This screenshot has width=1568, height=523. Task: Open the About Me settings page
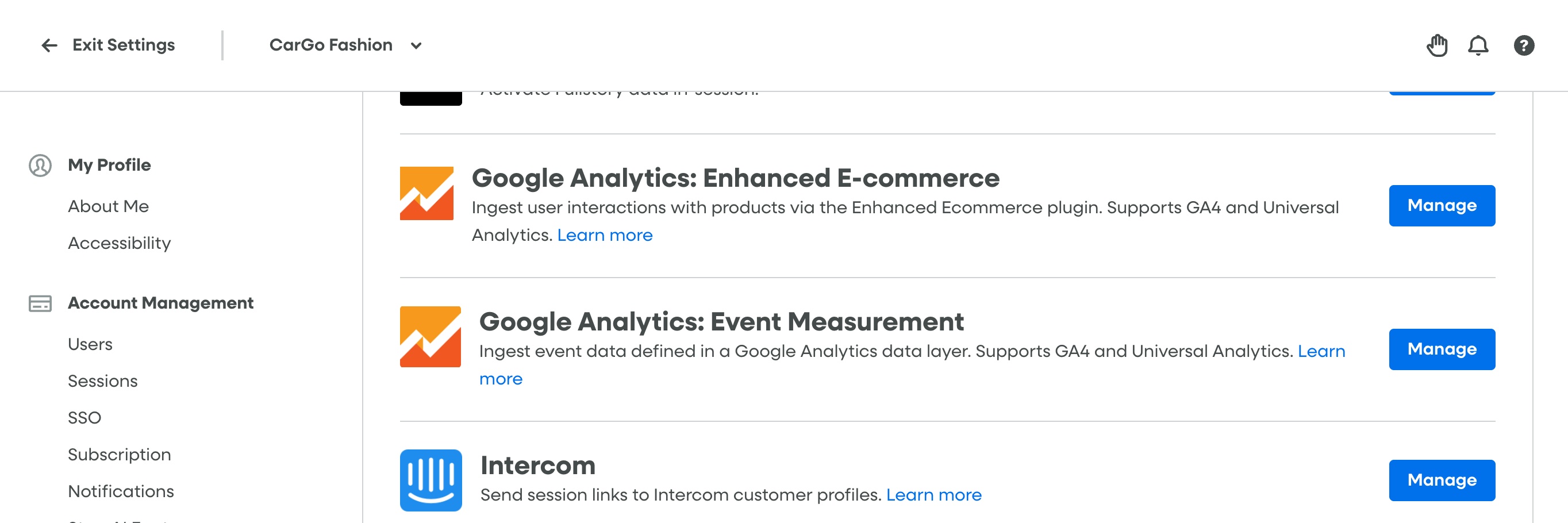pyautogui.click(x=109, y=206)
